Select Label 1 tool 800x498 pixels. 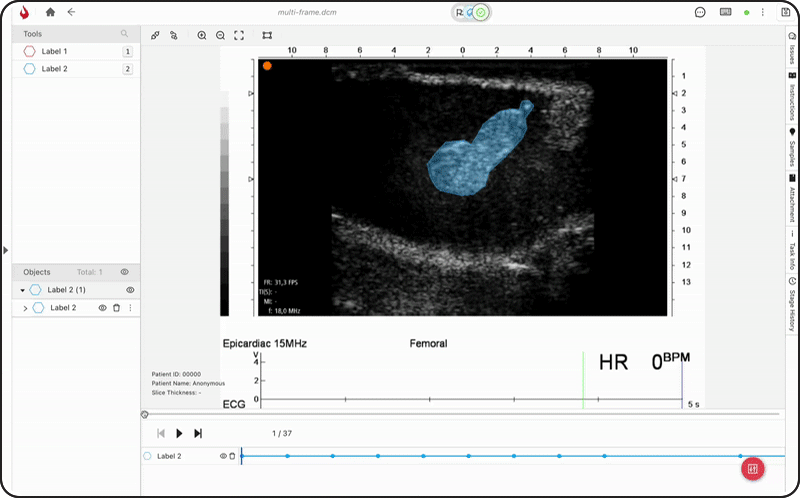55,51
